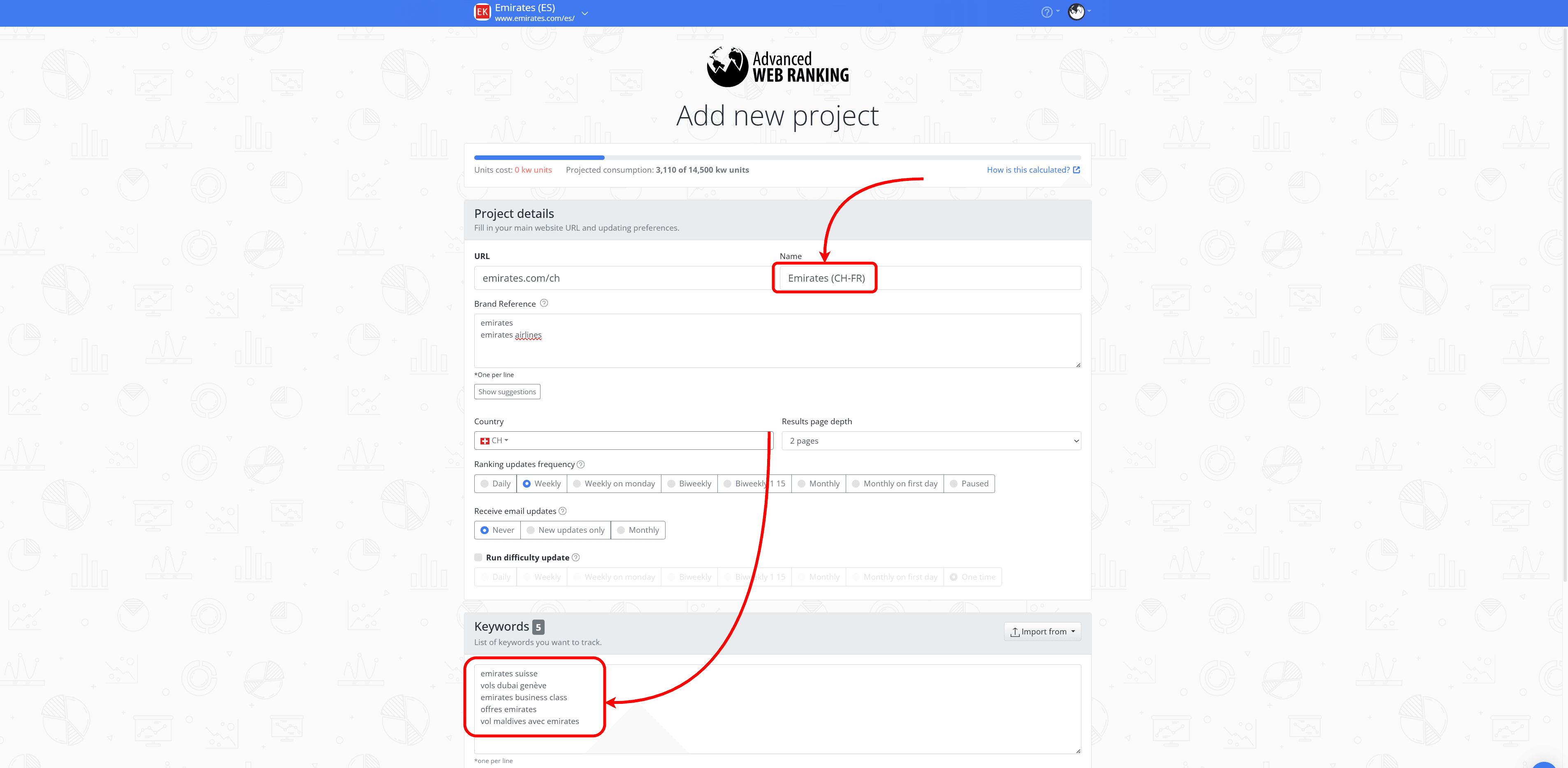Click 'vols dubai genève' keyword line
1568x768 pixels.
tap(513, 685)
